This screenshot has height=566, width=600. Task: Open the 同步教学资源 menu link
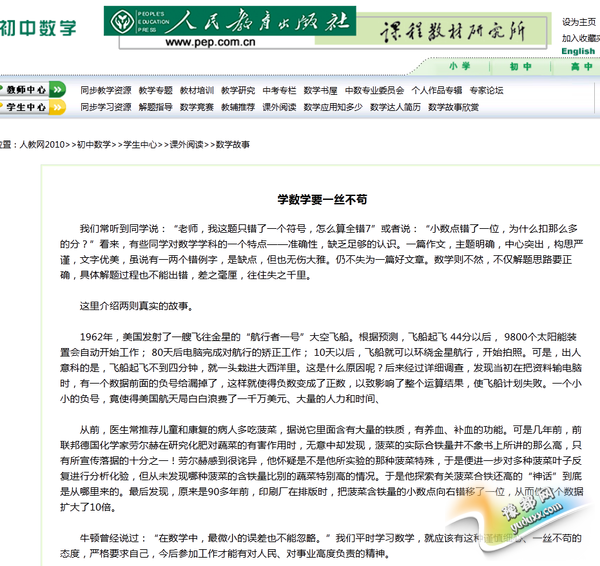(105, 90)
